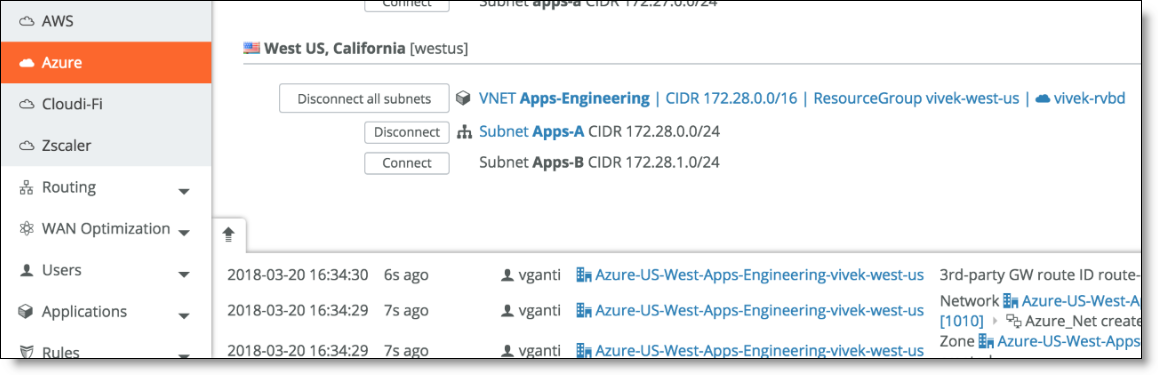Screen dimensions: 1158x375
Task: Click the WAN Optimization atom icon
Action: (27, 229)
